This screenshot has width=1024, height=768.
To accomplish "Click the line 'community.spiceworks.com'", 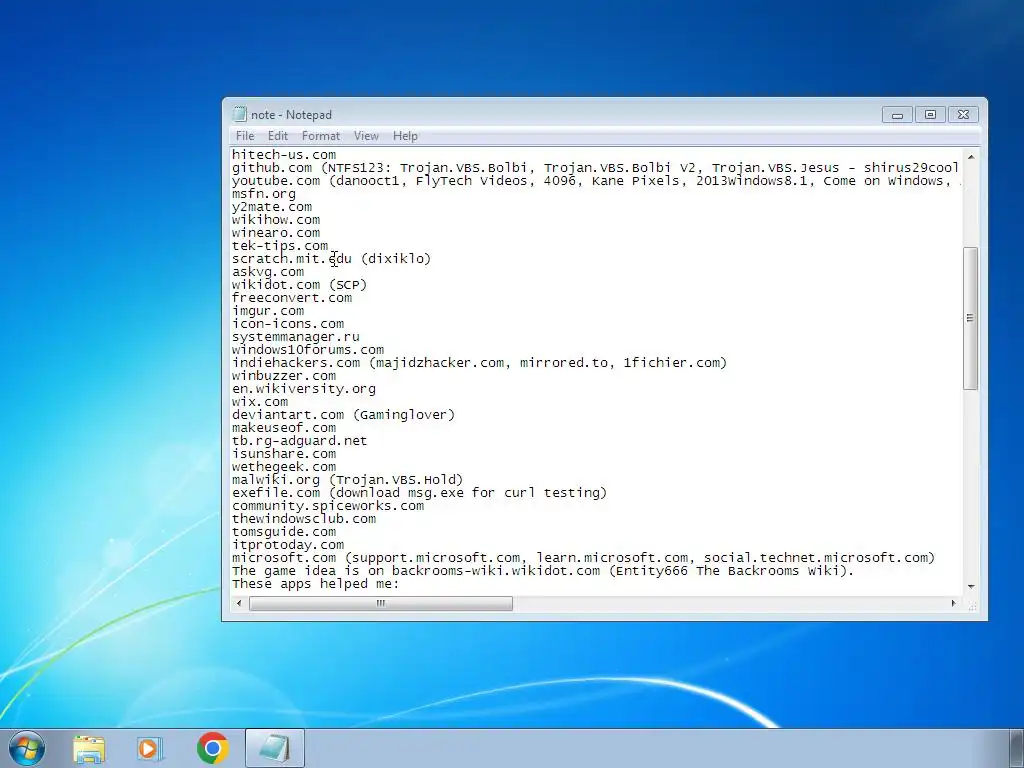I will click(x=328, y=506).
